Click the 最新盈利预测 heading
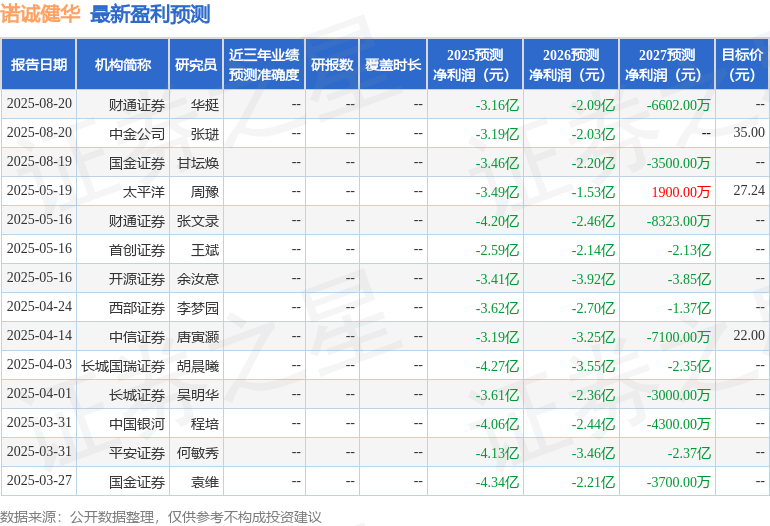 coord(150,14)
